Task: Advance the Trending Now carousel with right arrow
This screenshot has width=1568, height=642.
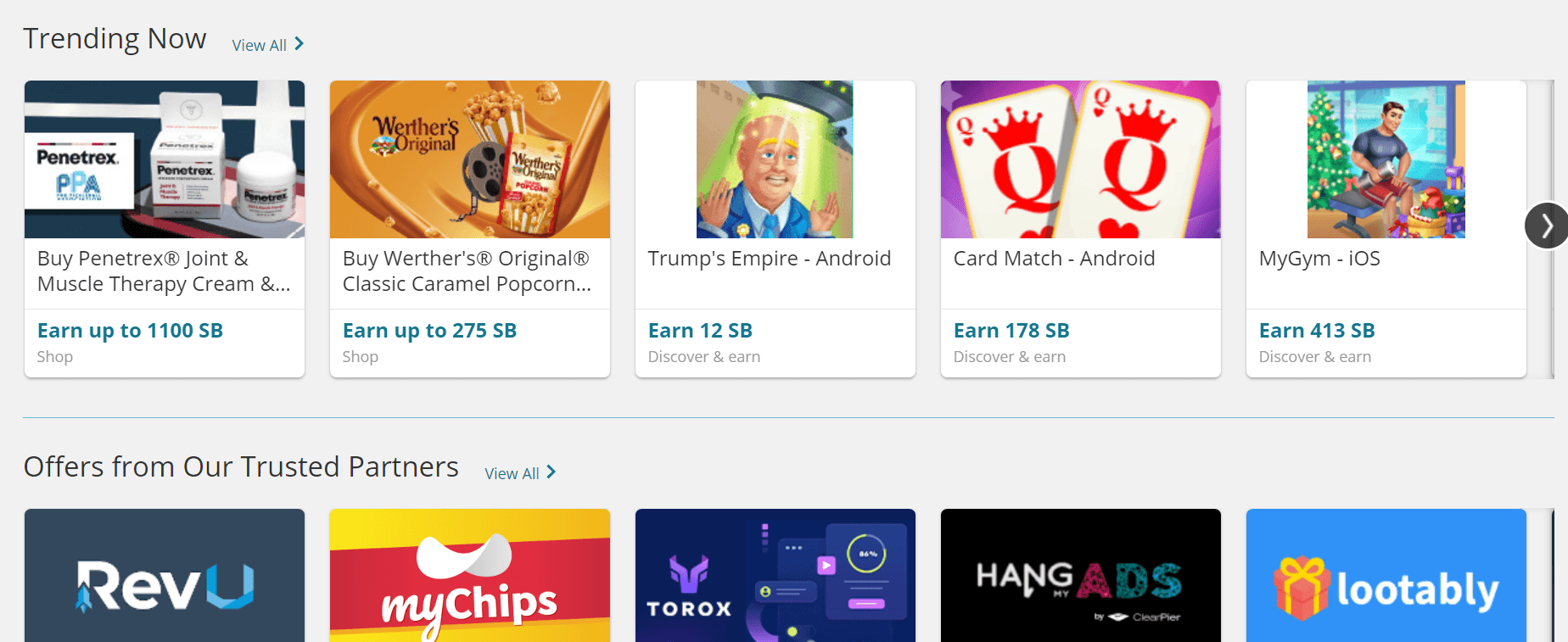Action: click(x=1548, y=226)
